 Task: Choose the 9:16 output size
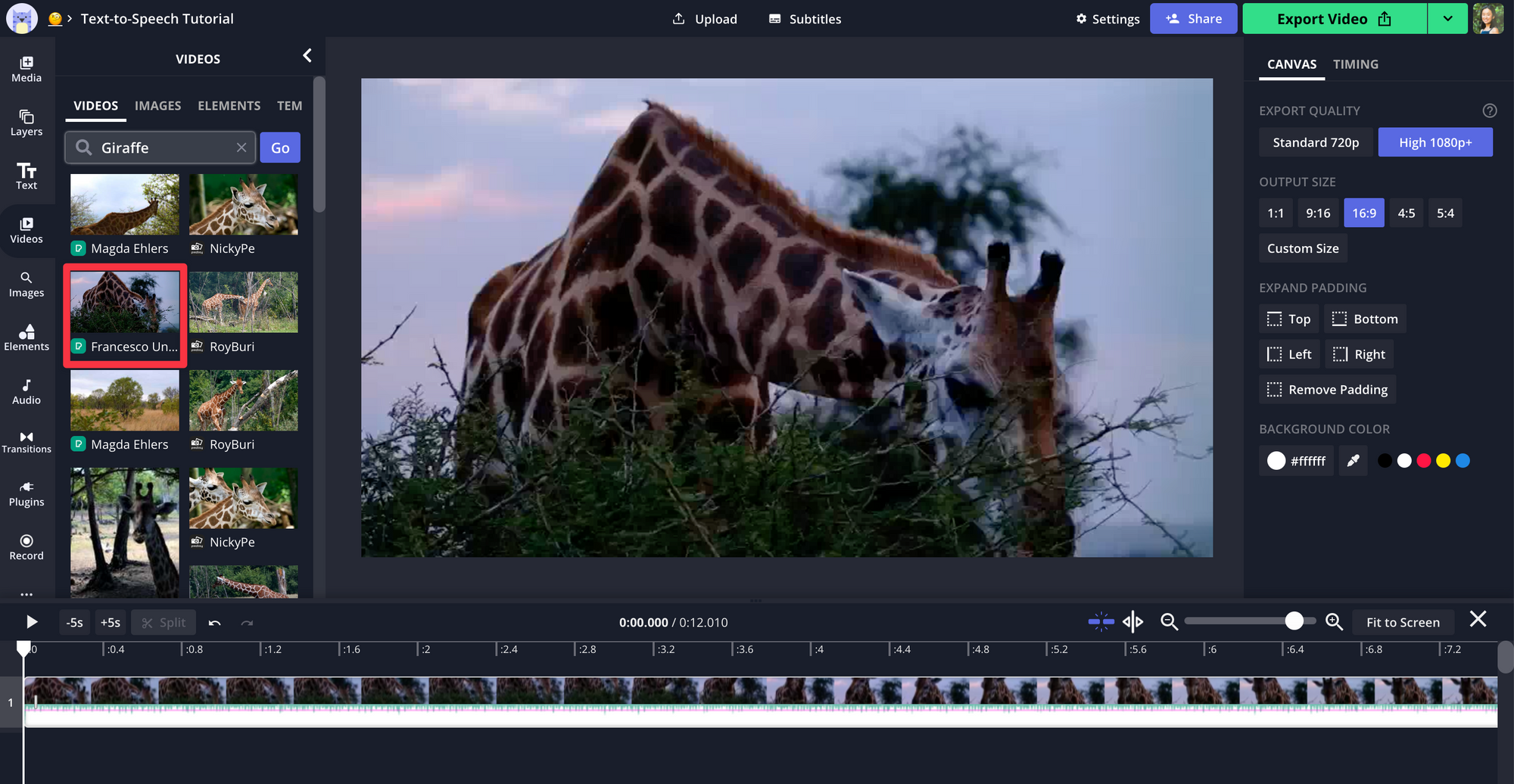(x=1317, y=213)
